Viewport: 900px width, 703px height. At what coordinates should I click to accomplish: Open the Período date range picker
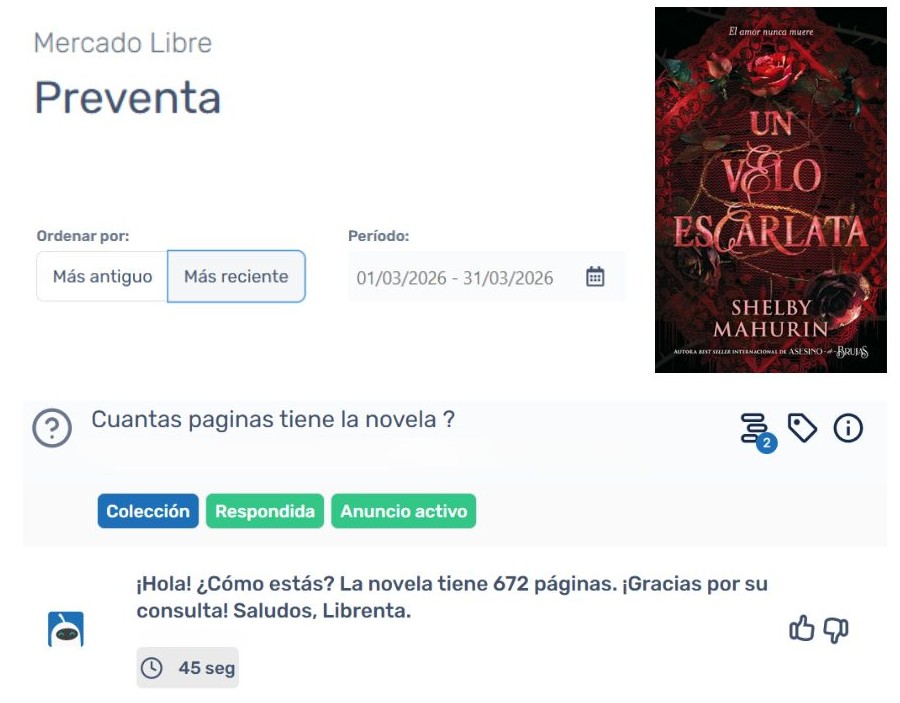click(486, 277)
